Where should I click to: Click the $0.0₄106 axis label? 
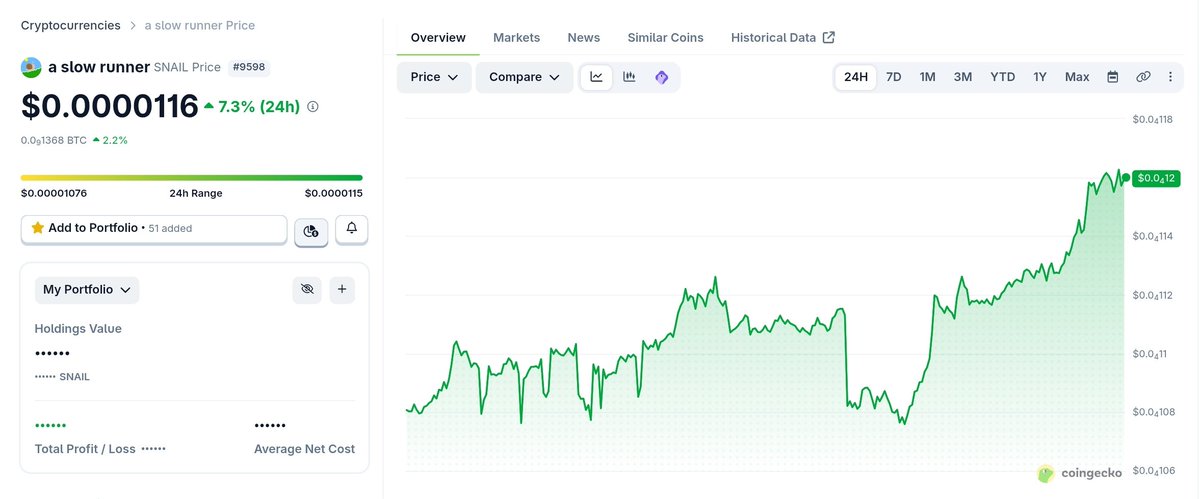1152,471
